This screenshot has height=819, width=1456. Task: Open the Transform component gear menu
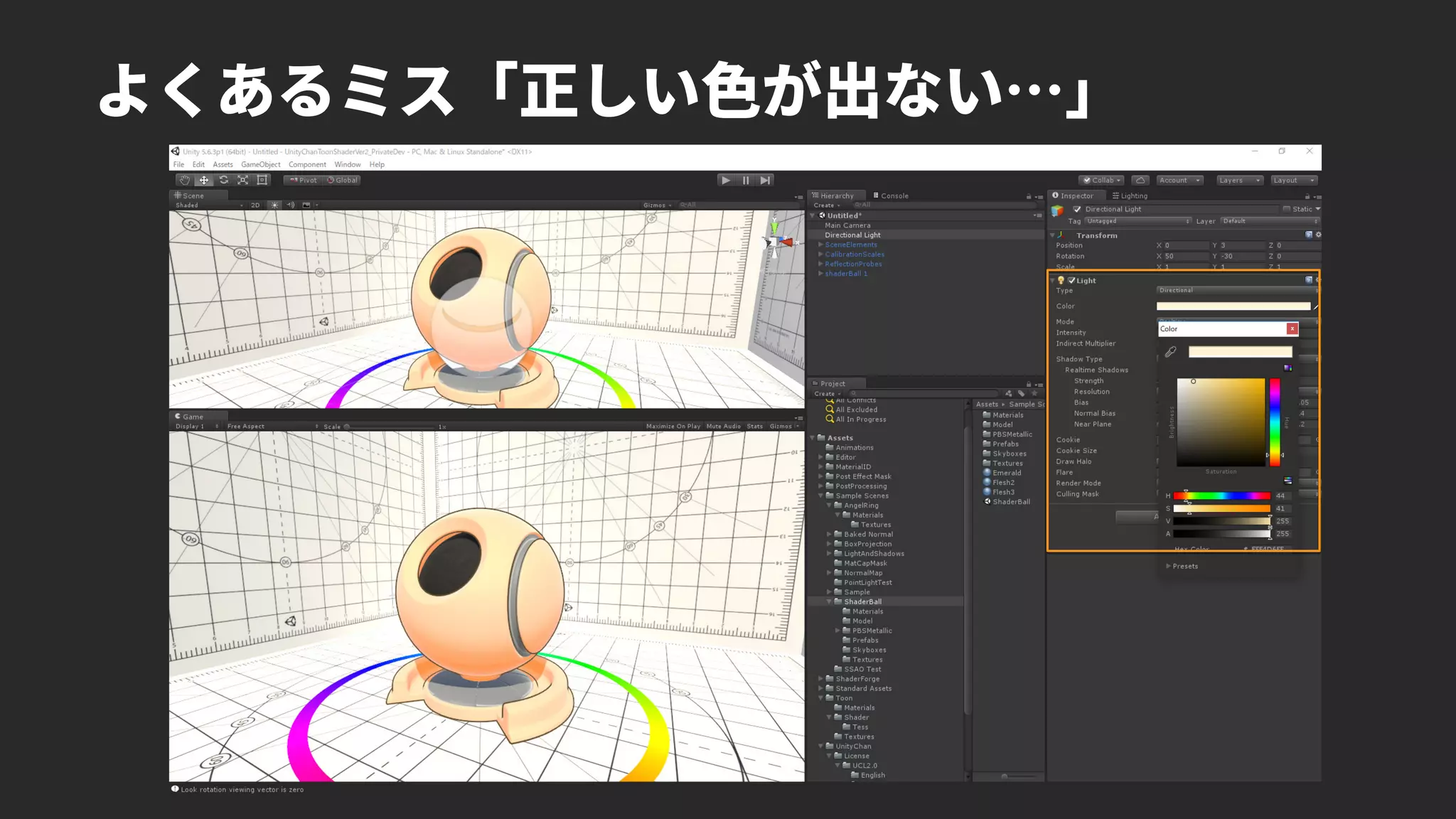(1318, 235)
